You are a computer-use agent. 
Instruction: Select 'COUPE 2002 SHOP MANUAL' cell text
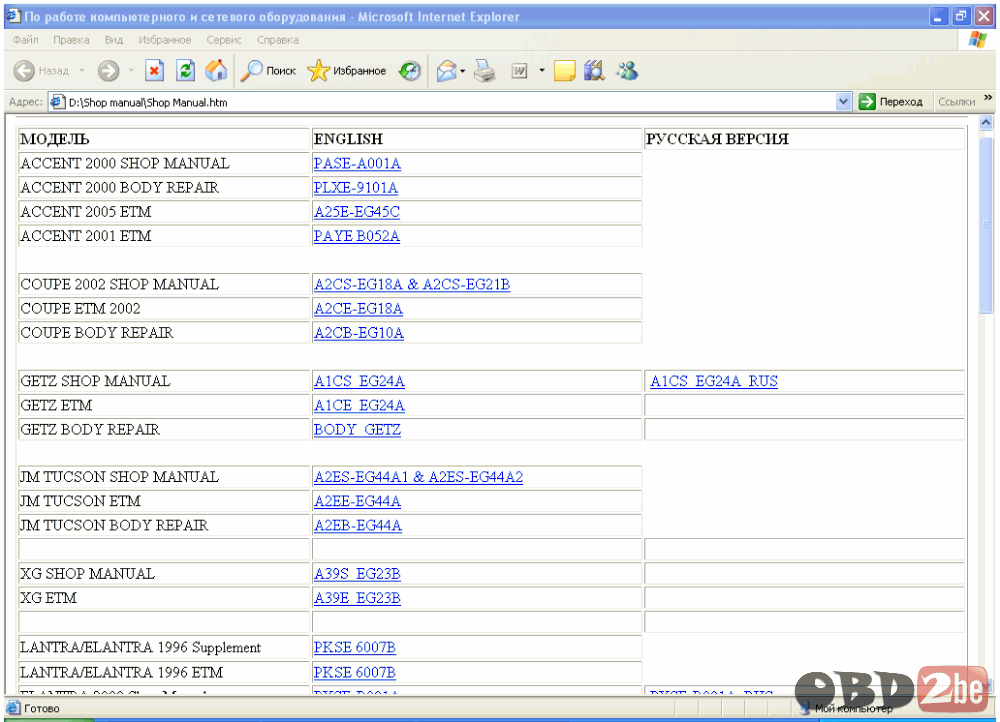point(119,284)
